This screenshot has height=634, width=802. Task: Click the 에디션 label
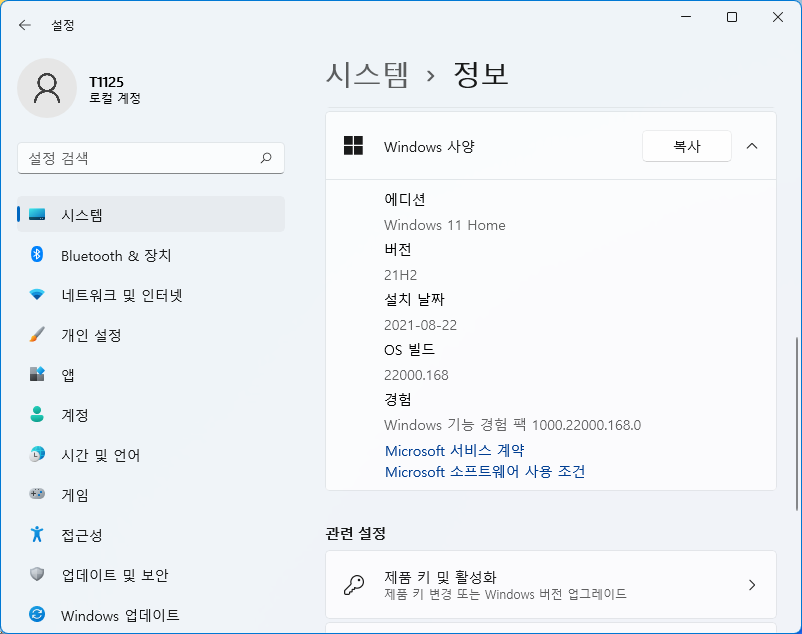click(405, 199)
